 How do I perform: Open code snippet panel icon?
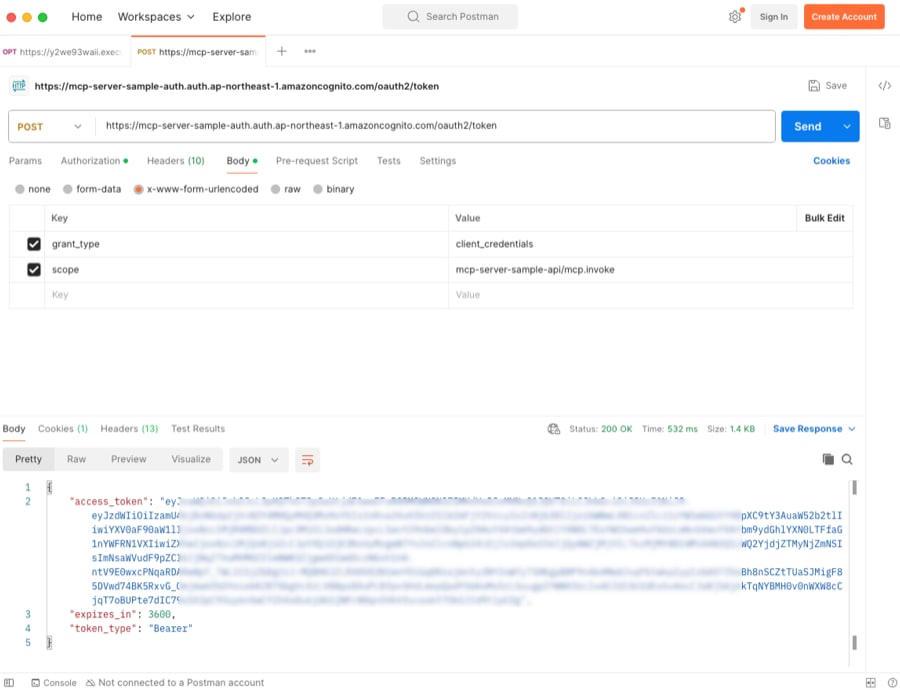885,86
